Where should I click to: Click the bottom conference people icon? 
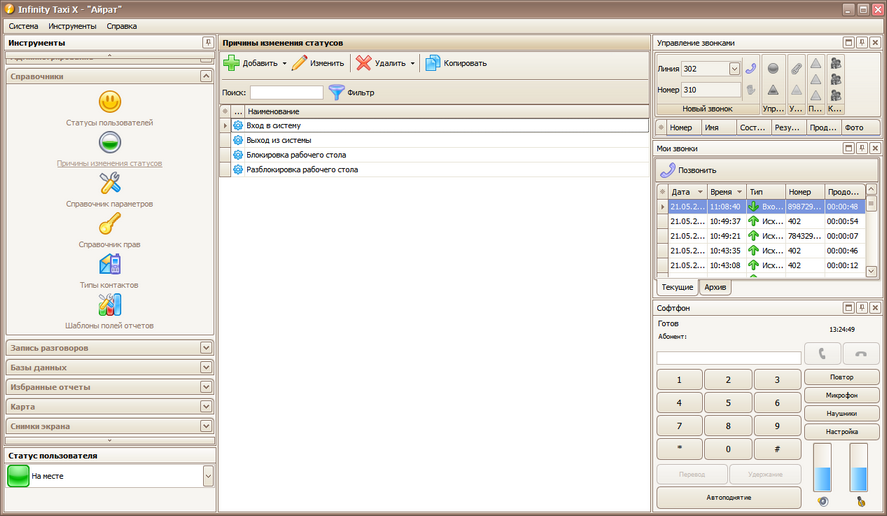point(836,95)
